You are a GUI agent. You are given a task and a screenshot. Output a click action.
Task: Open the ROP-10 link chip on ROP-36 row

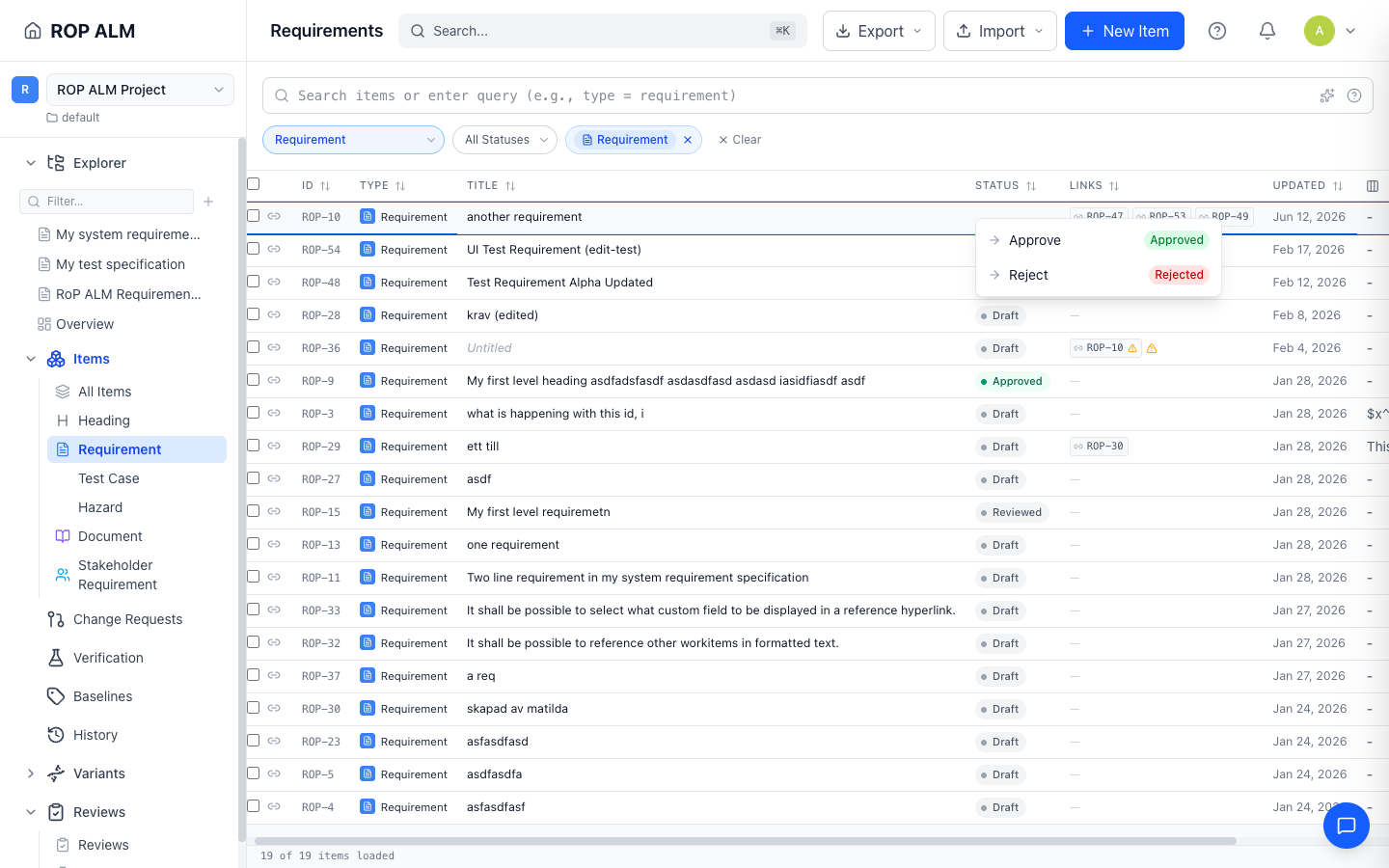point(1105,348)
